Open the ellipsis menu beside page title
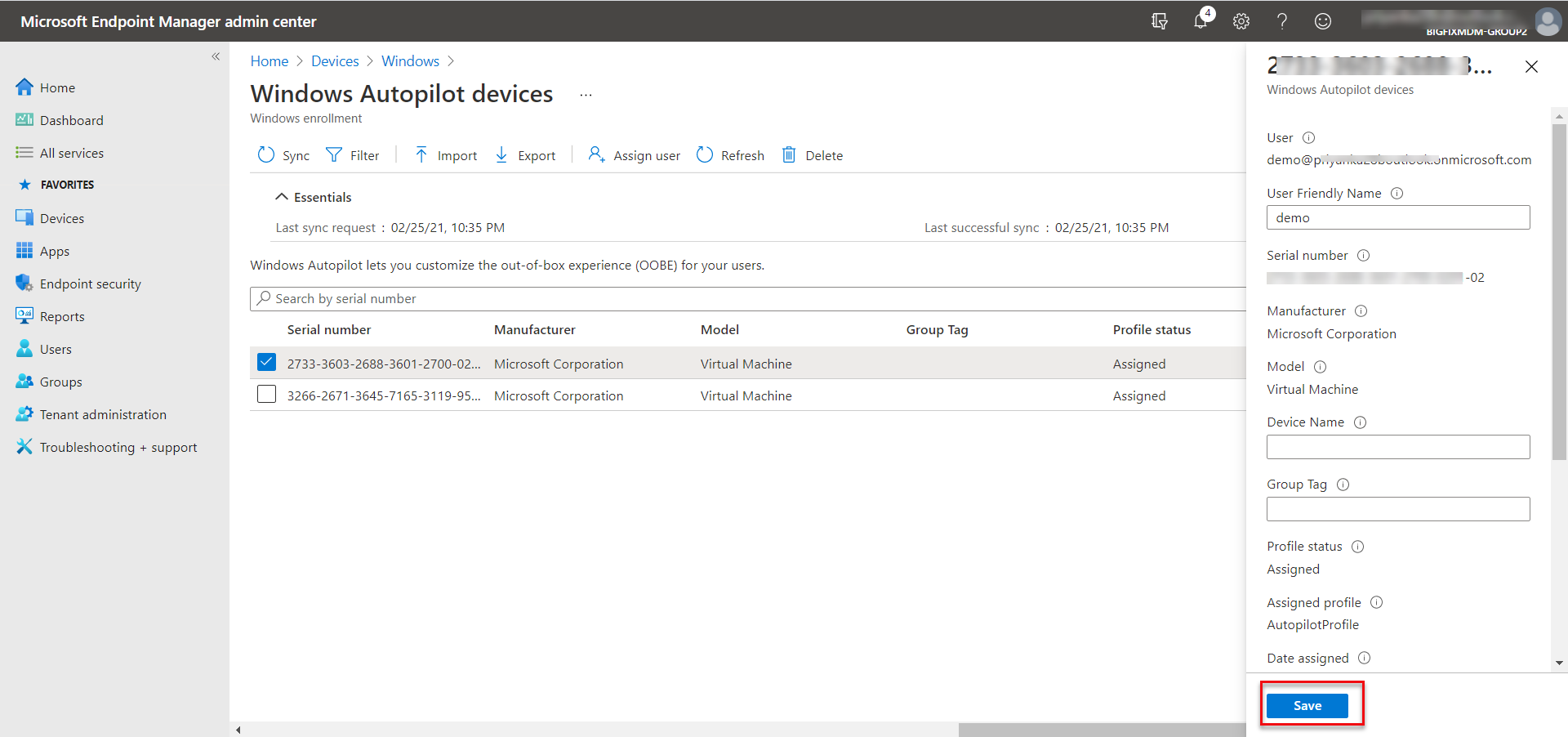 [586, 95]
